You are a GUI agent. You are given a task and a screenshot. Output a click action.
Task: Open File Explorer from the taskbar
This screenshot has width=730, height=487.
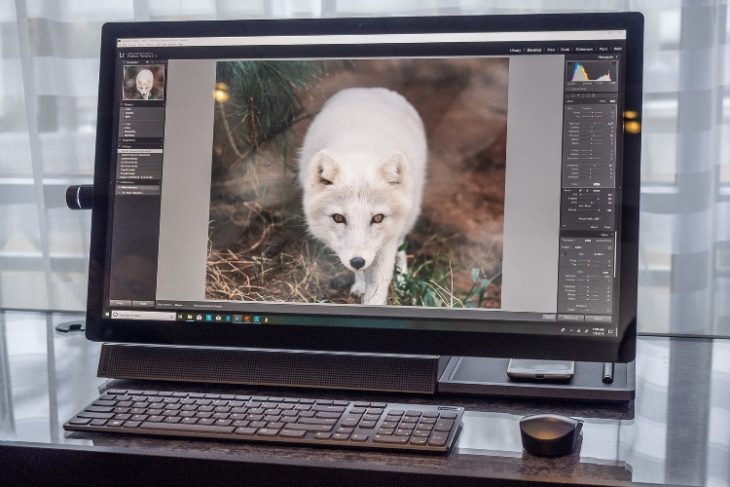[x=190, y=317]
